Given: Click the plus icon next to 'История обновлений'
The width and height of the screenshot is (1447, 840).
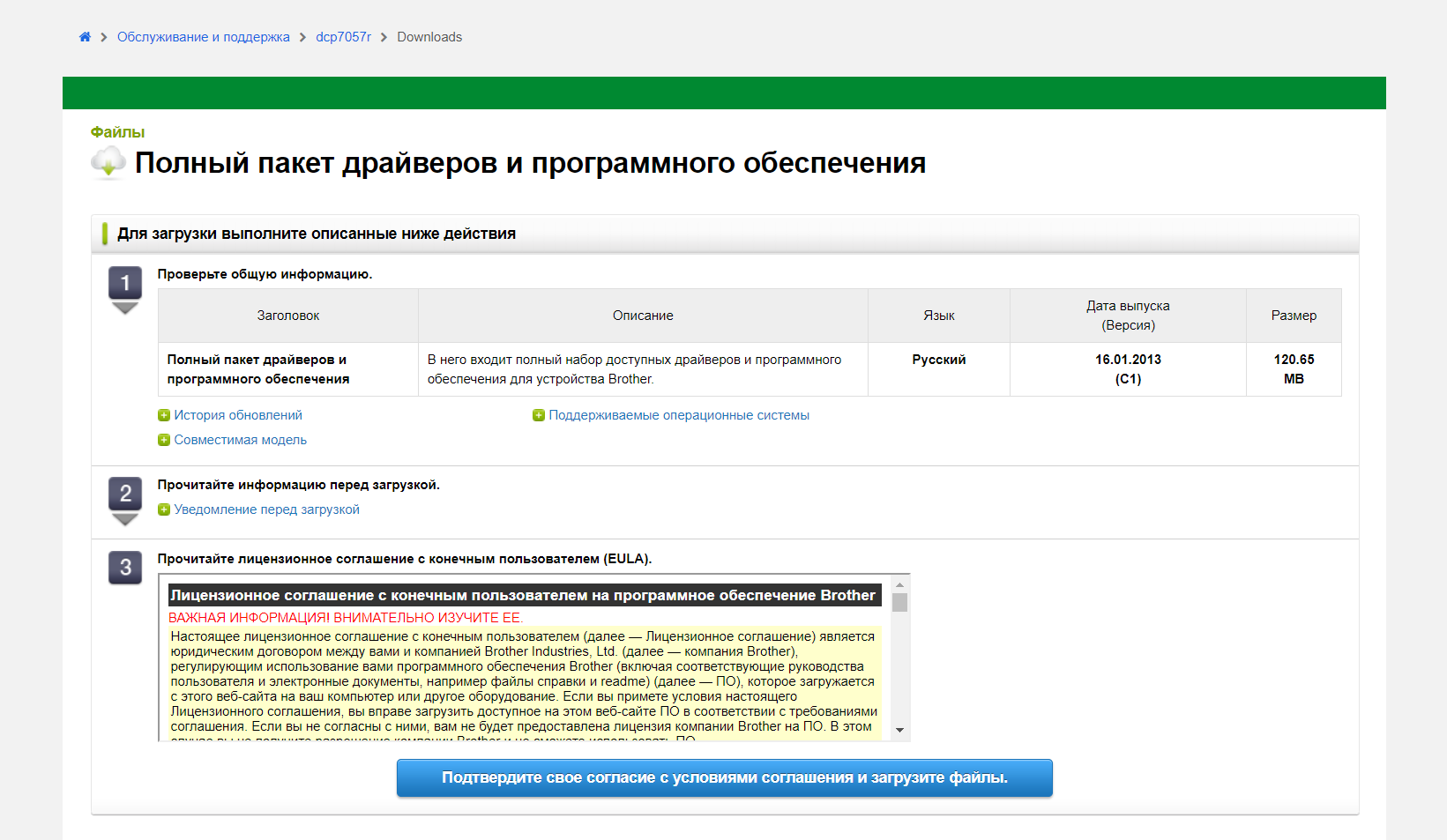Looking at the screenshot, I should [x=164, y=415].
